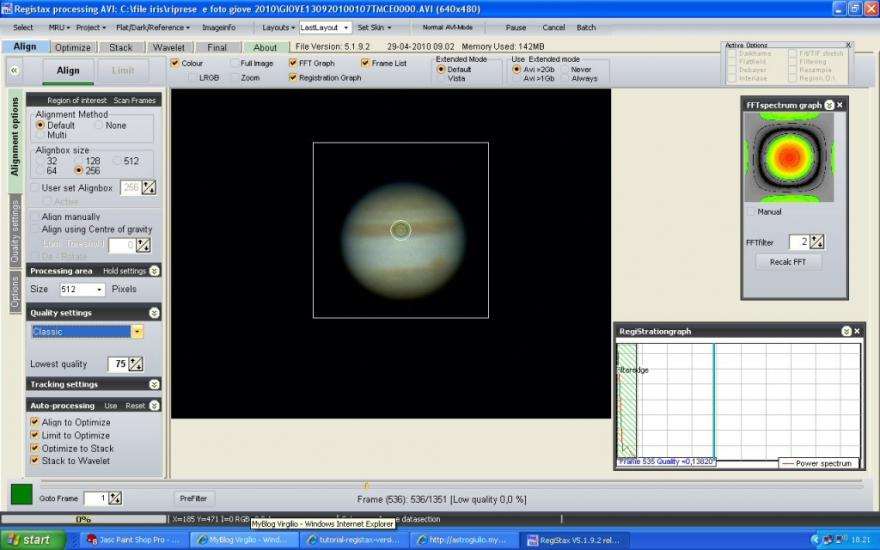This screenshot has width=880, height=550.
Task: Enable Manual checkbox in FFTspectrum panel
Action: click(x=751, y=212)
